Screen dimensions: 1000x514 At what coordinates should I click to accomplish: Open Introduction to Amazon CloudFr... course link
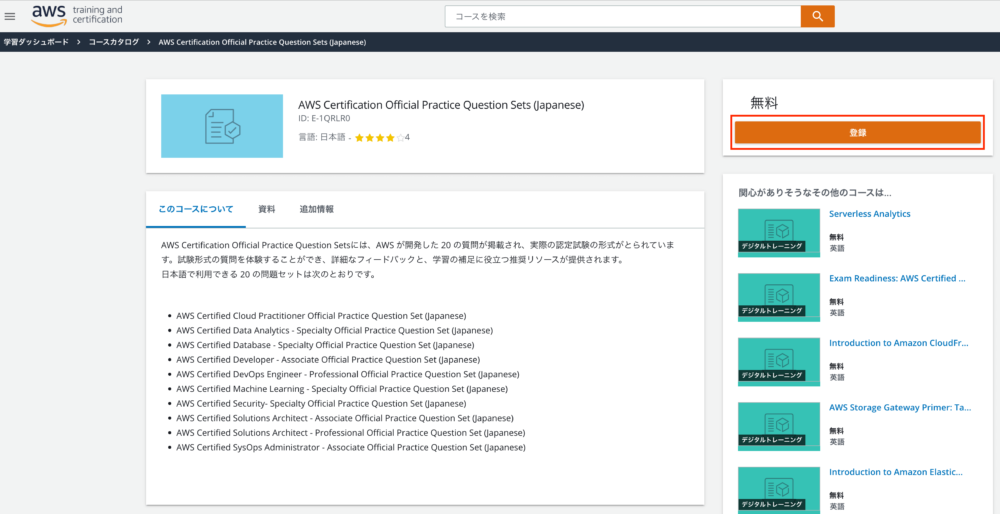click(898, 343)
